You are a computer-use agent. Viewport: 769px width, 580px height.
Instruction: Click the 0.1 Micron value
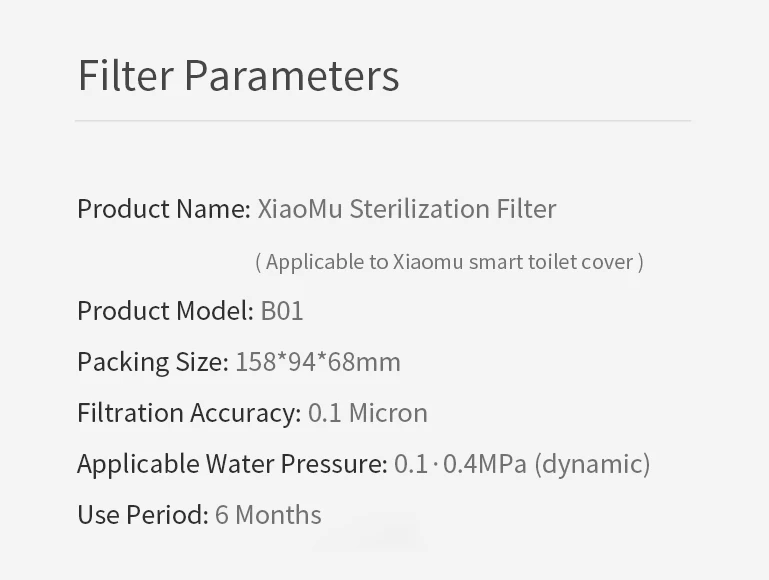point(368,413)
